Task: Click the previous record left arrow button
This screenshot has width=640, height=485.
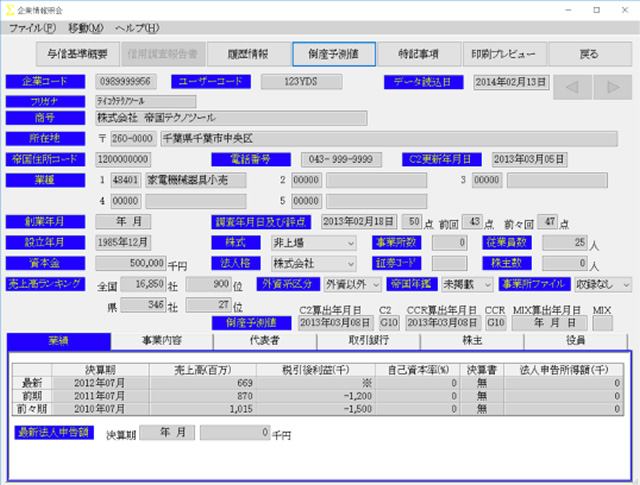Action: tap(573, 87)
